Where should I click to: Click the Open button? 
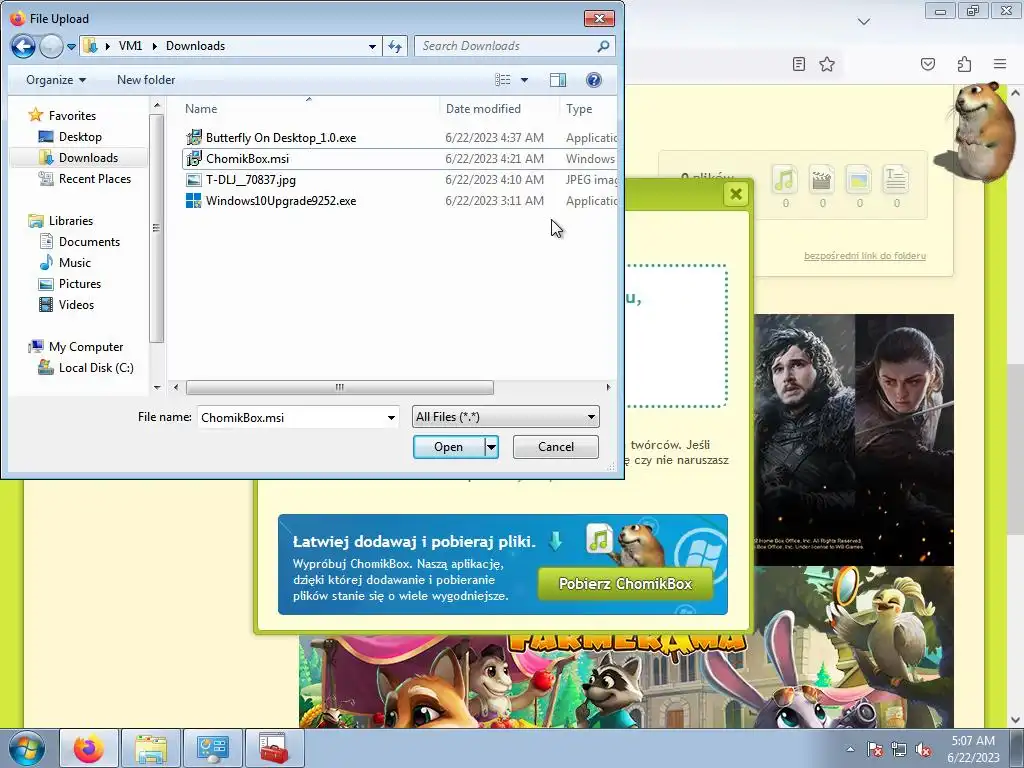[449, 447]
